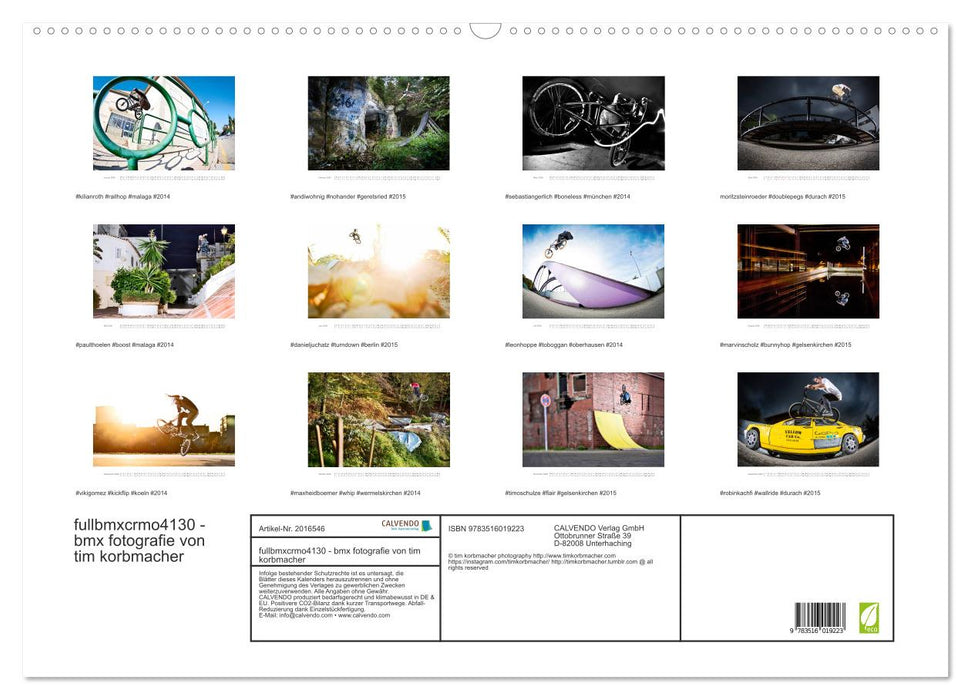View the #sebastiangerlich boneless München image
This screenshot has height=700, width=971.
tap(593, 122)
